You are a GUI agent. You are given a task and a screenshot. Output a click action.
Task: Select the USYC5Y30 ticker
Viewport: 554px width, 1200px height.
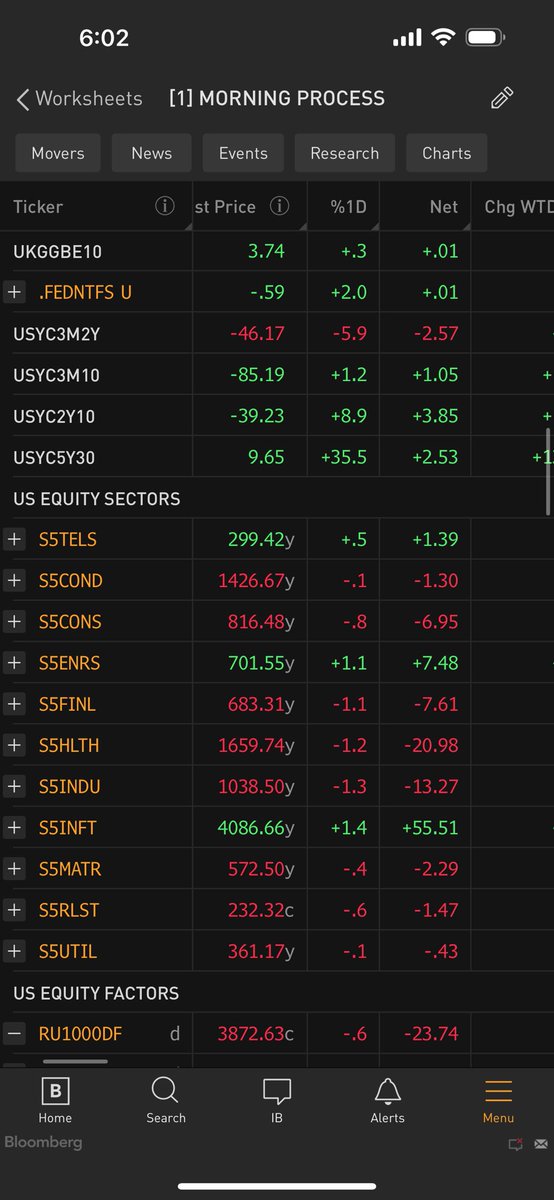click(x=54, y=457)
